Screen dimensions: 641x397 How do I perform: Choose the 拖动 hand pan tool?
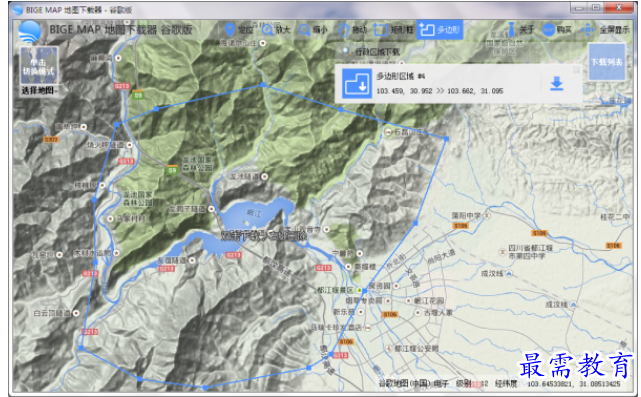(x=352, y=29)
